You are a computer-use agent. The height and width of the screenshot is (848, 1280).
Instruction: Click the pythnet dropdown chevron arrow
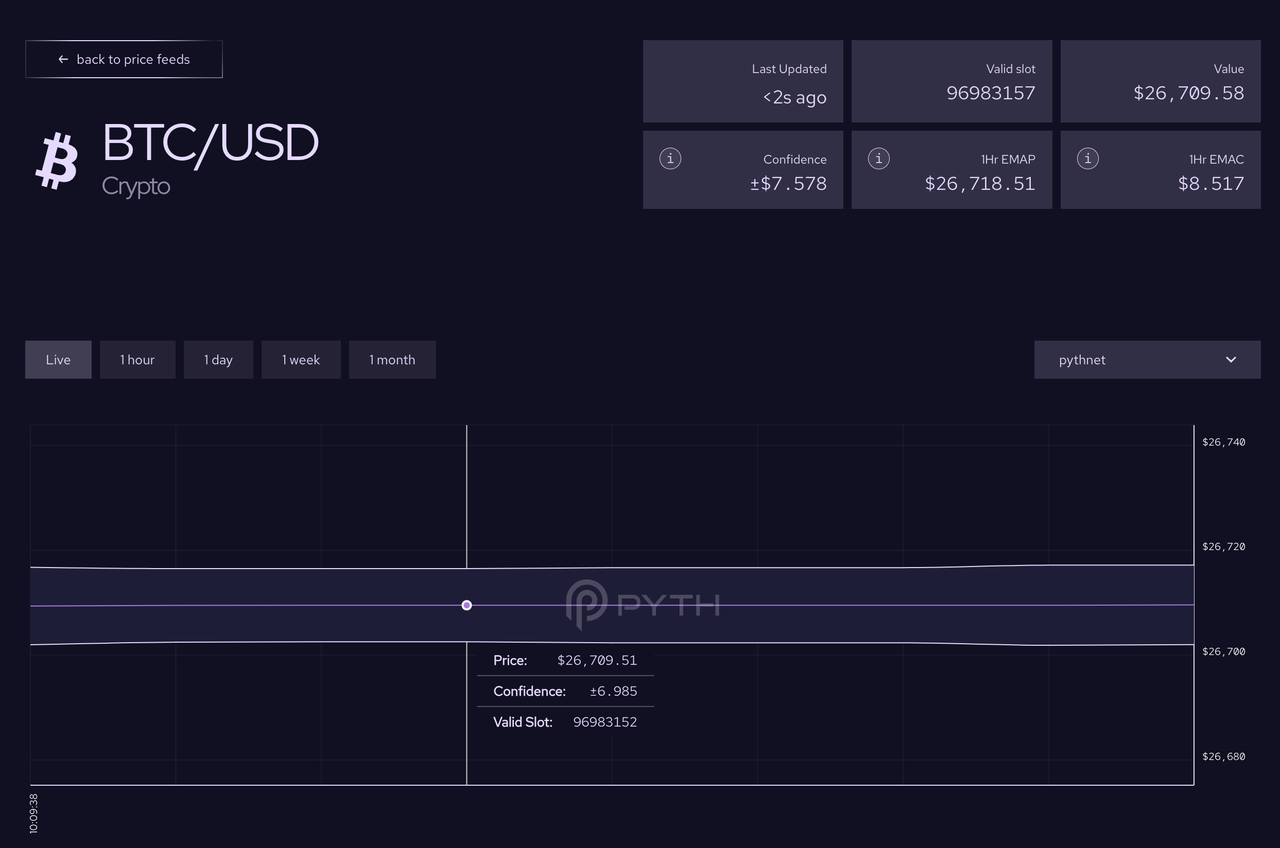1231,360
